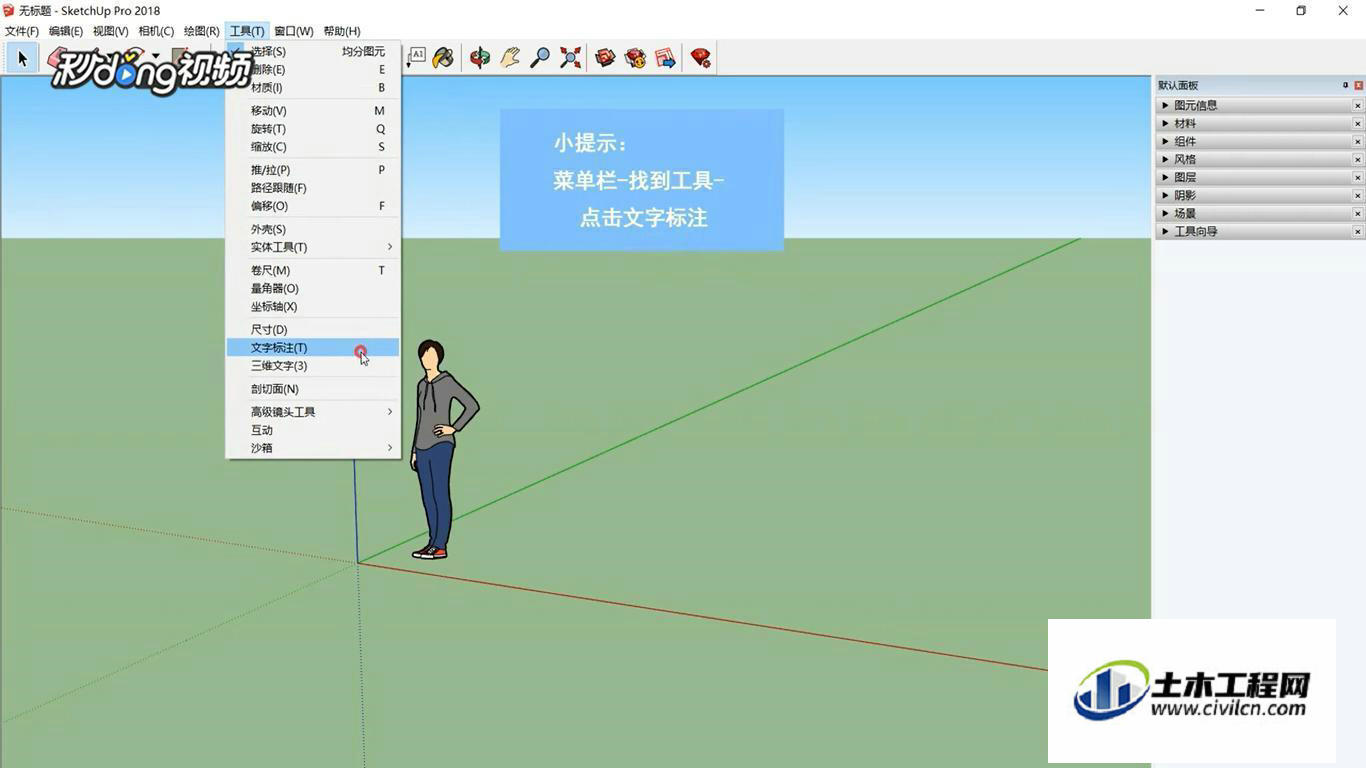Open the 视图(V) menu
1366x768 pixels.
[111, 31]
